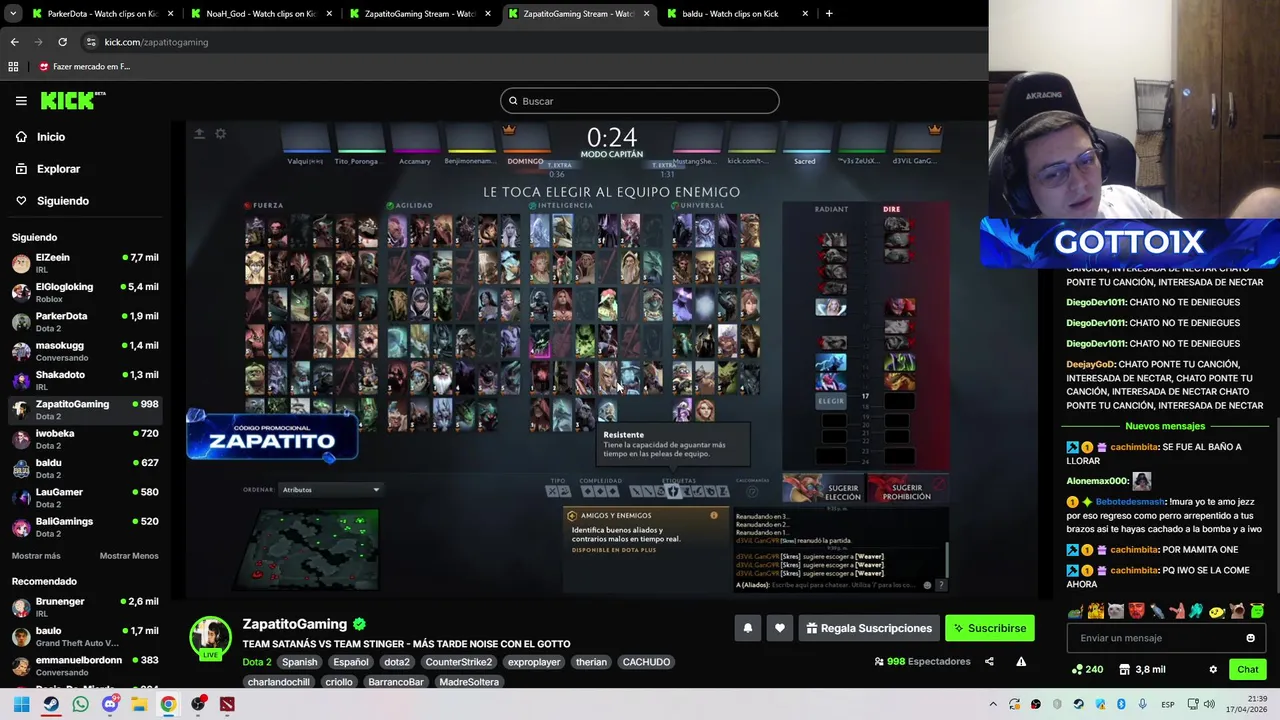Click the language indicator ESP in taskbar

coord(1167,704)
